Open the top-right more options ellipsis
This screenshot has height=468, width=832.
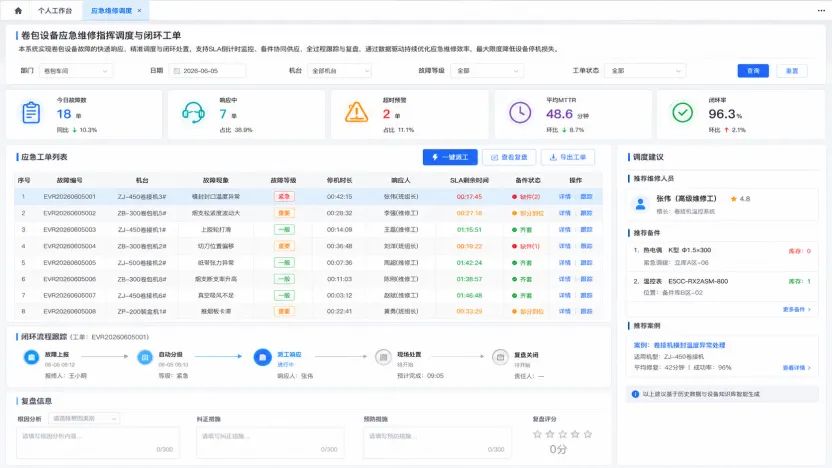click(821, 11)
